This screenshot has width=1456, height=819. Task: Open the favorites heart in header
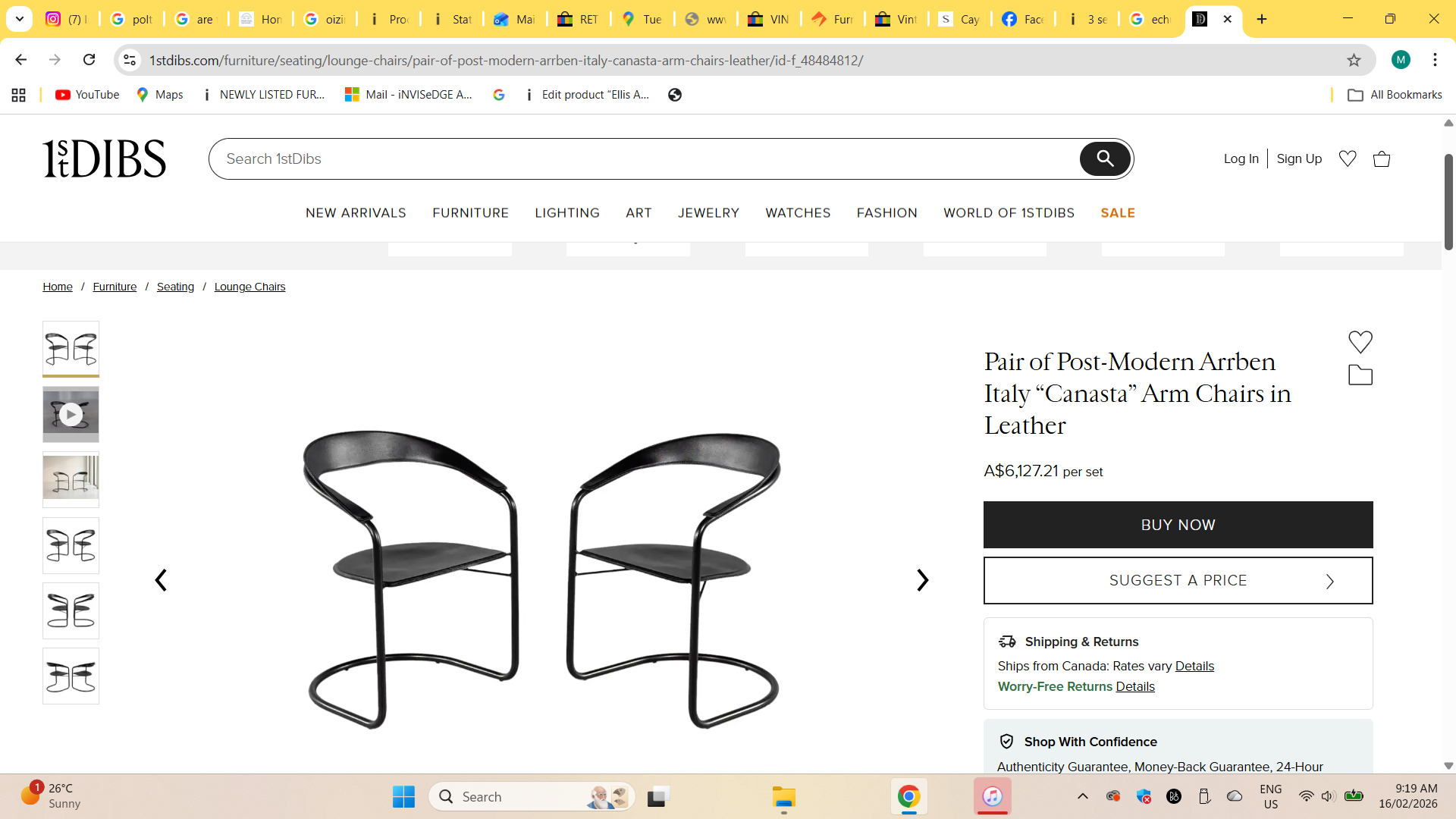tap(1348, 158)
